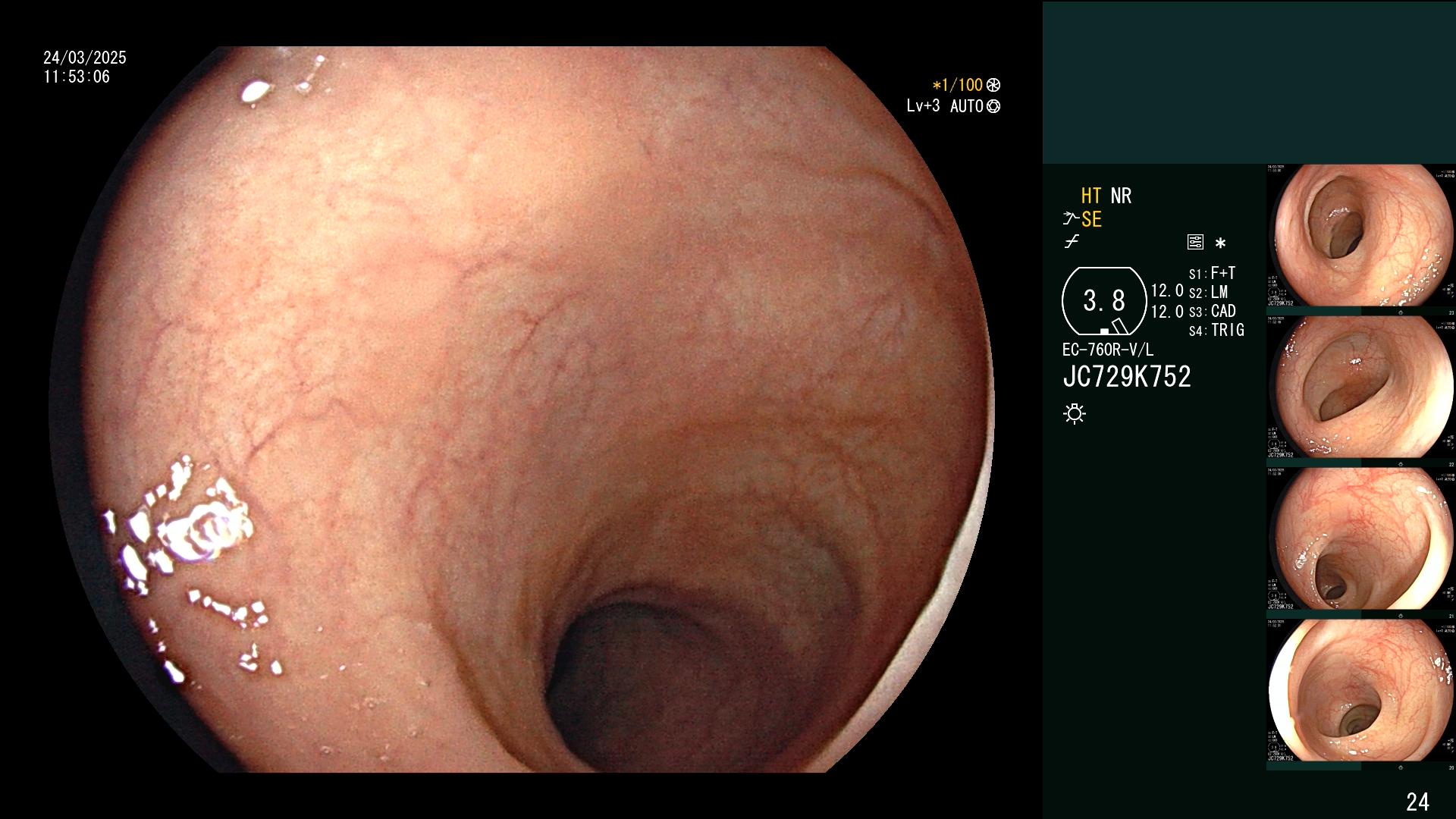Click the shutter speed icon beside 1/100
1456x819 pixels.
coord(993,86)
